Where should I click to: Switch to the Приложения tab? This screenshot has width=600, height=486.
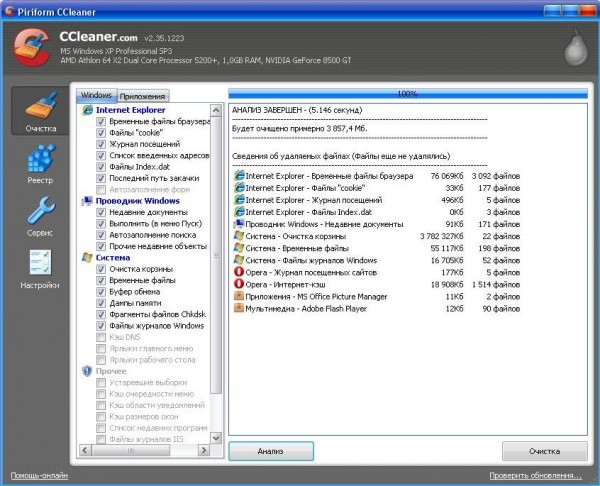pos(143,96)
